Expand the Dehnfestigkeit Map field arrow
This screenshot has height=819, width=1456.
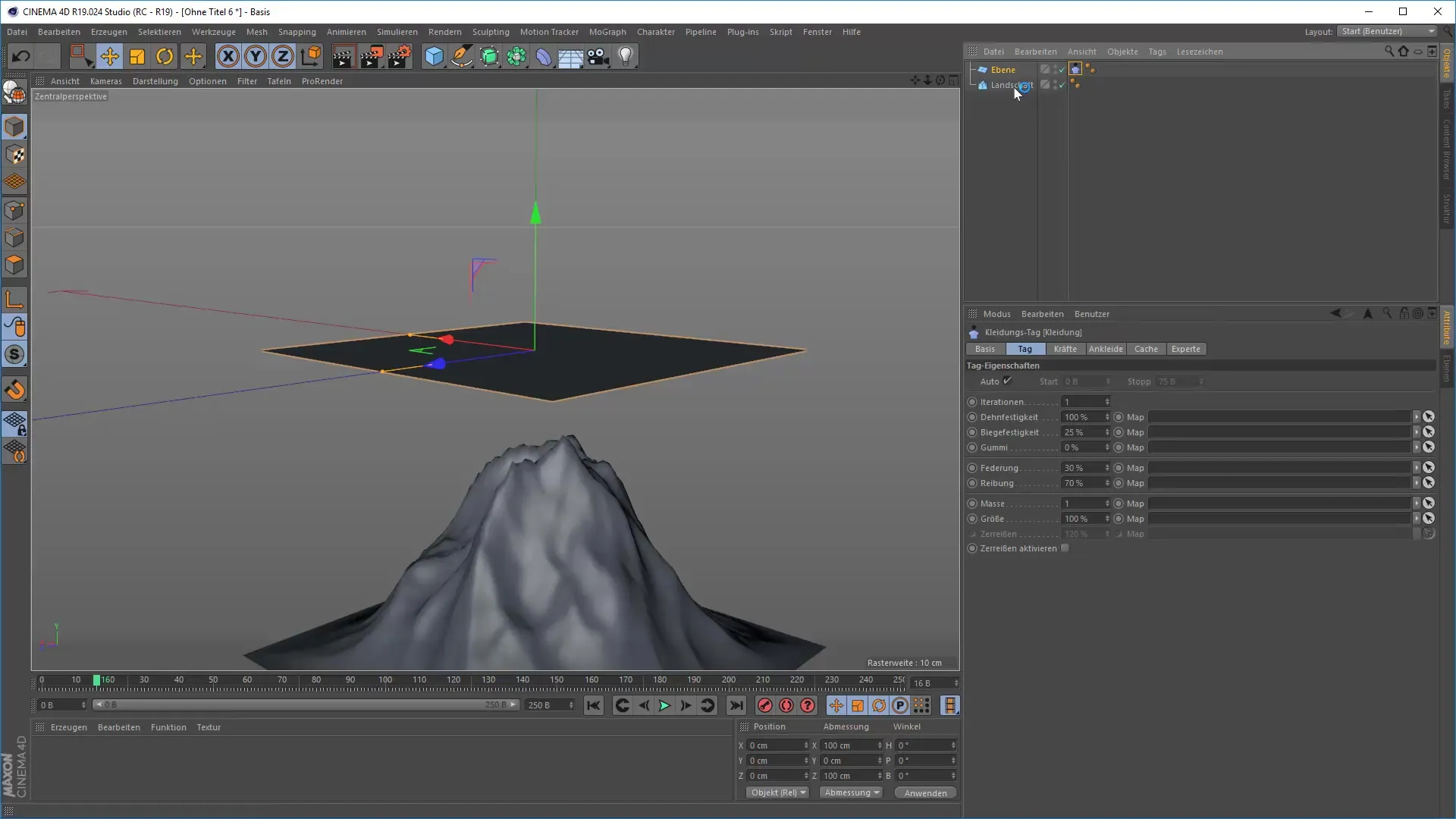point(1416,417)
